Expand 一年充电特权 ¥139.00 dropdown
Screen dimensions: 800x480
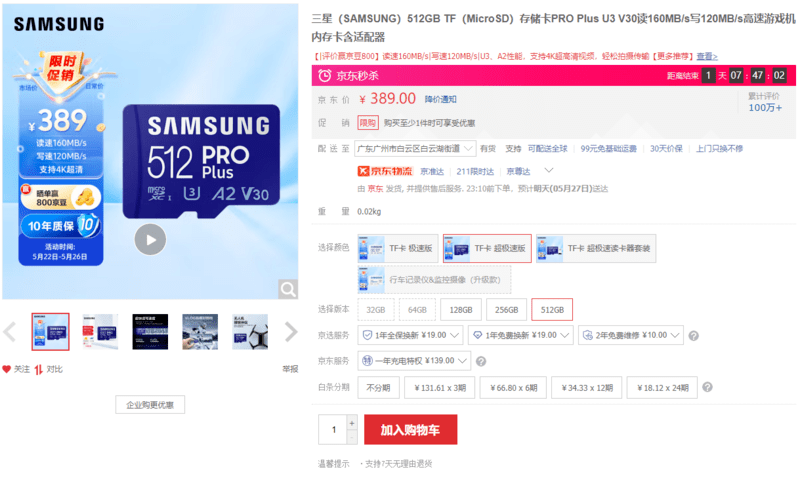pos(414,361)
